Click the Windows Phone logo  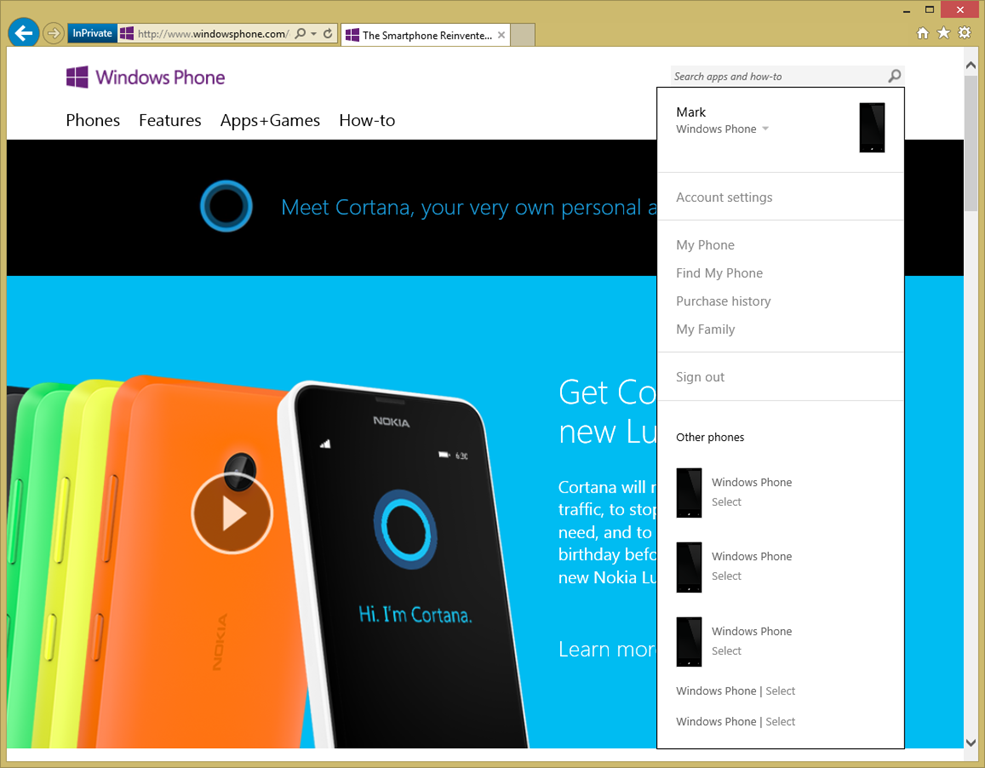pos(145,77)
